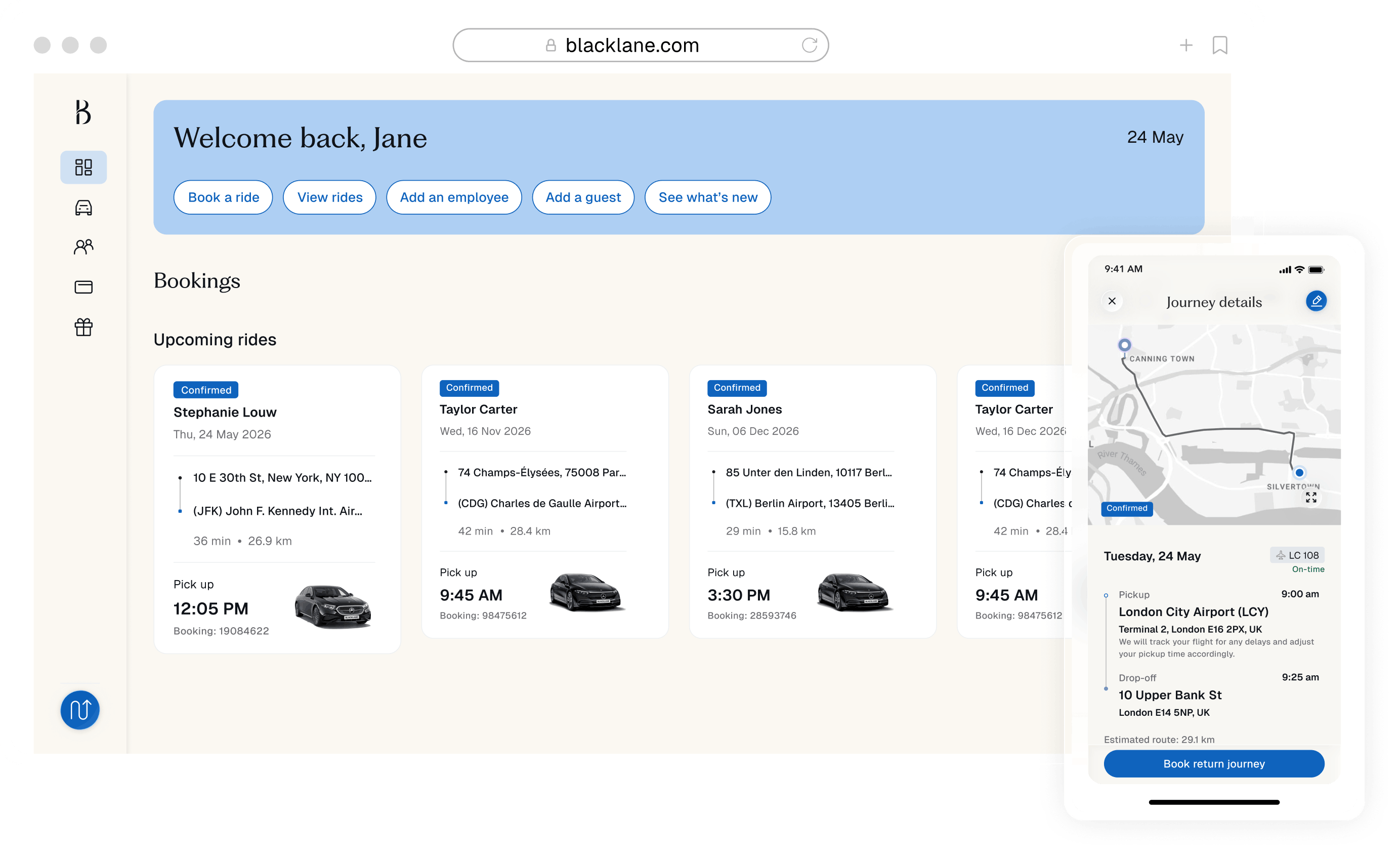1400x856 pixels.
Task: Tap the blue edit pencil in Journey details
Action: coord(1316,301)
